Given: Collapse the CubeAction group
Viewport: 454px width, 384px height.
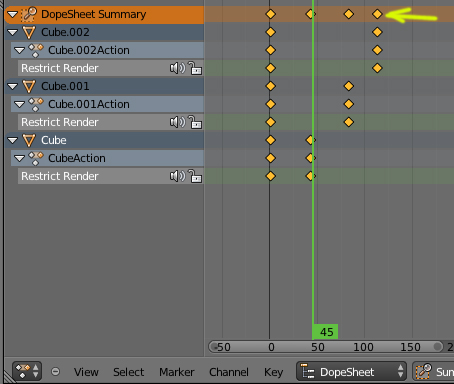Looking at the screenshot, I should [x=20, y=158].
